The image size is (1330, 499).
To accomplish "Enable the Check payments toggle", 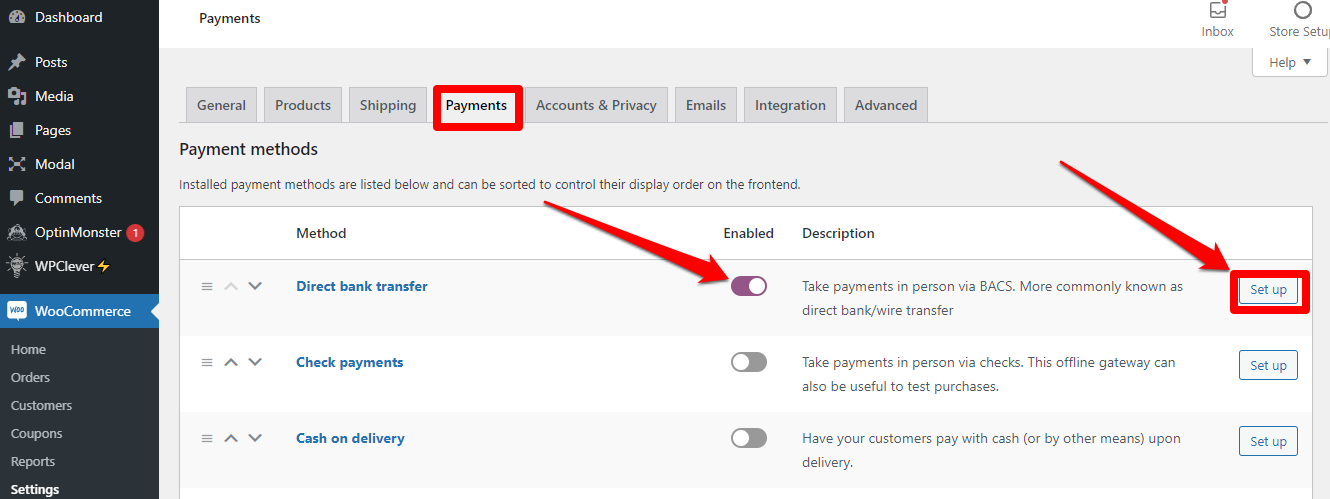I will point(749,362).
